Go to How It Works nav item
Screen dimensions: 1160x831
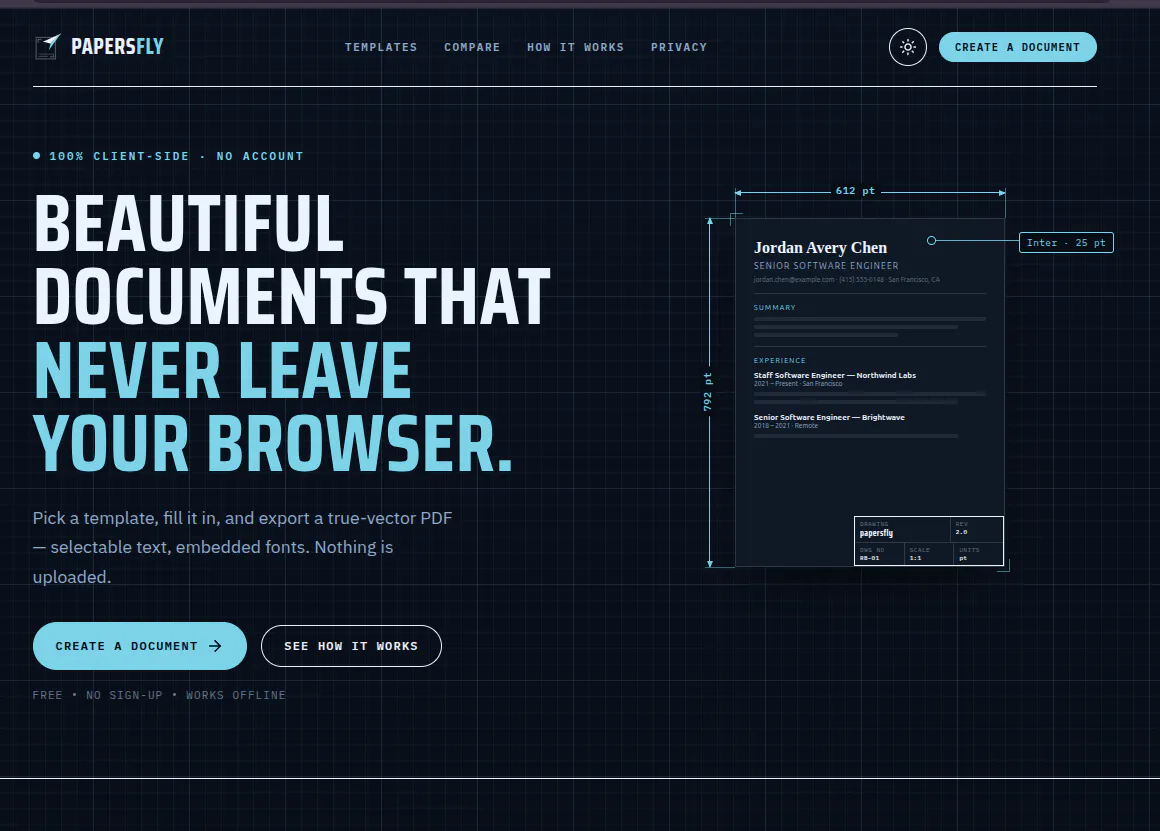pyautogui.click(x=576, y=47)
